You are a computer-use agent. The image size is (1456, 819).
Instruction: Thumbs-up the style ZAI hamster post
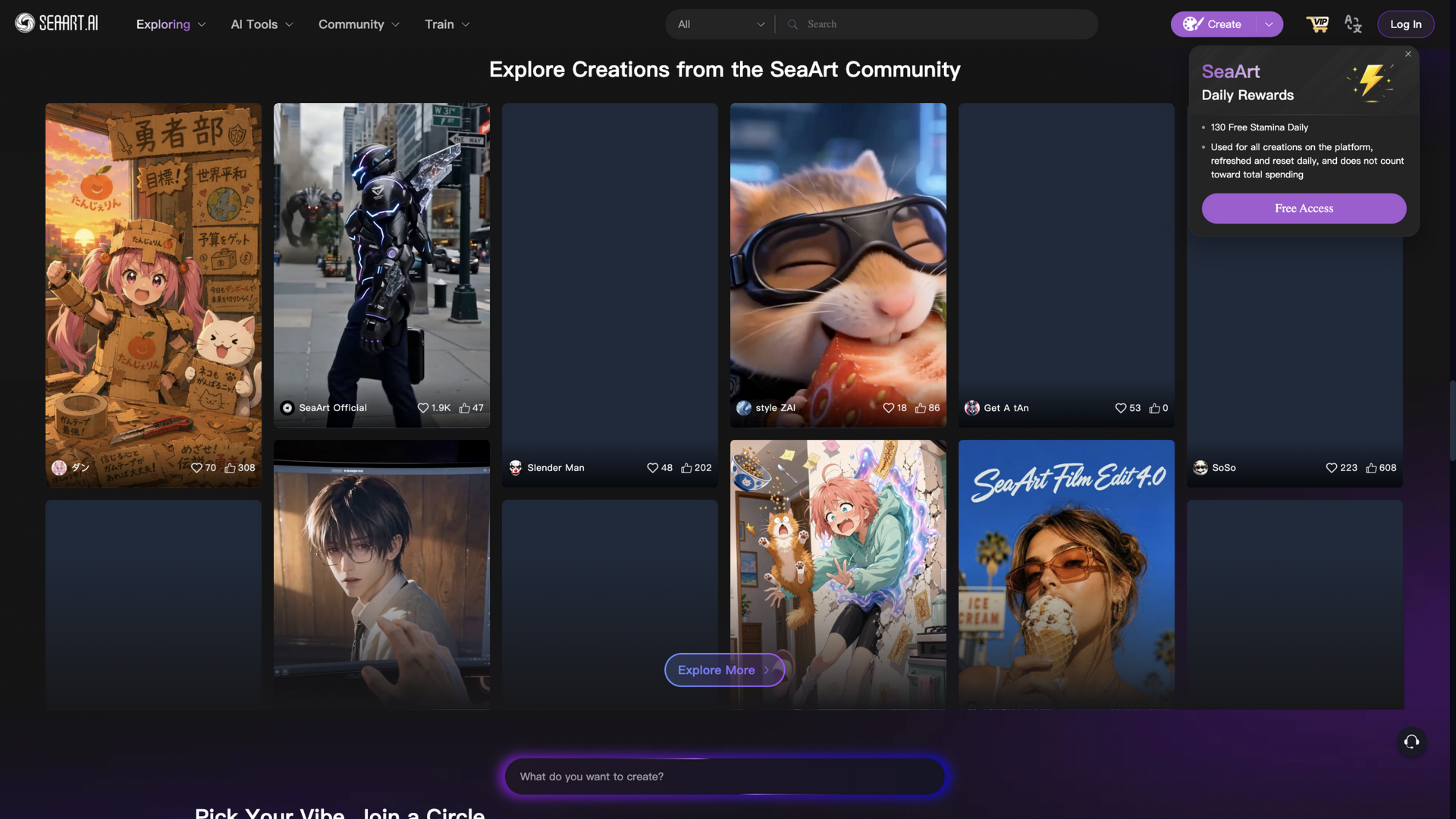click(x=921, y=408)
